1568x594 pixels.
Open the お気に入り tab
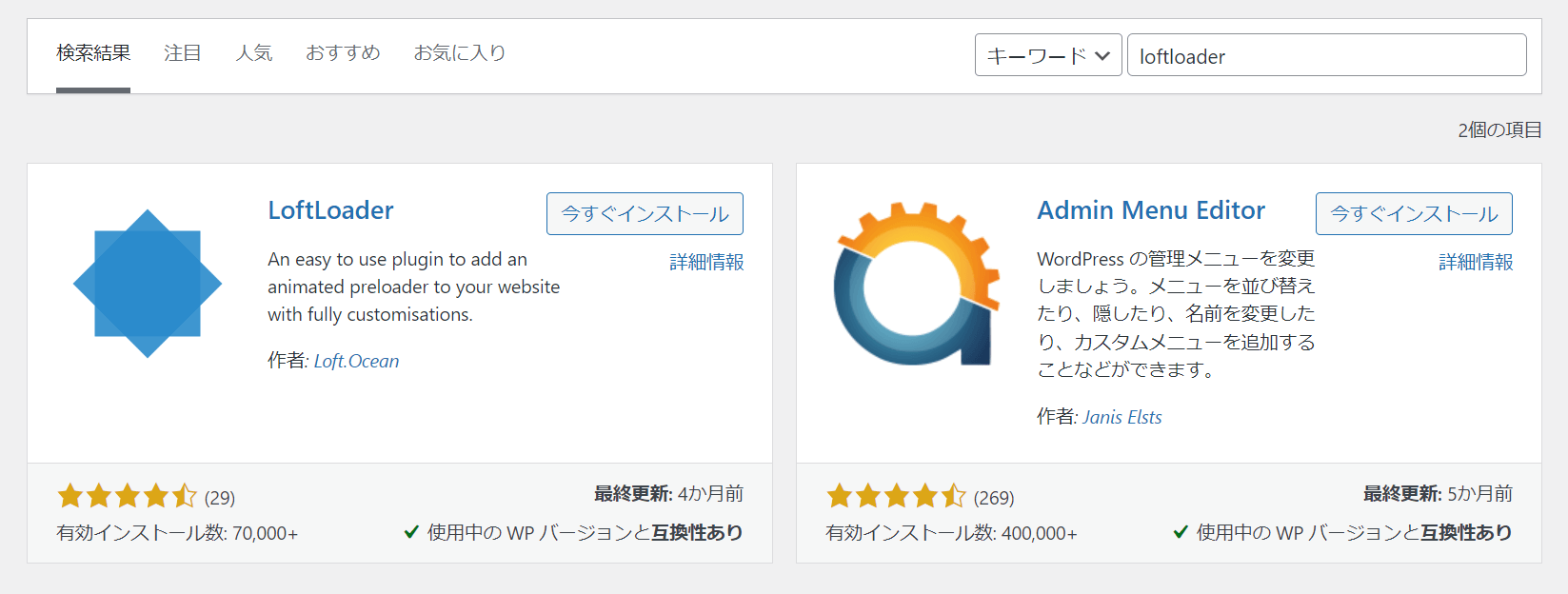459,53
